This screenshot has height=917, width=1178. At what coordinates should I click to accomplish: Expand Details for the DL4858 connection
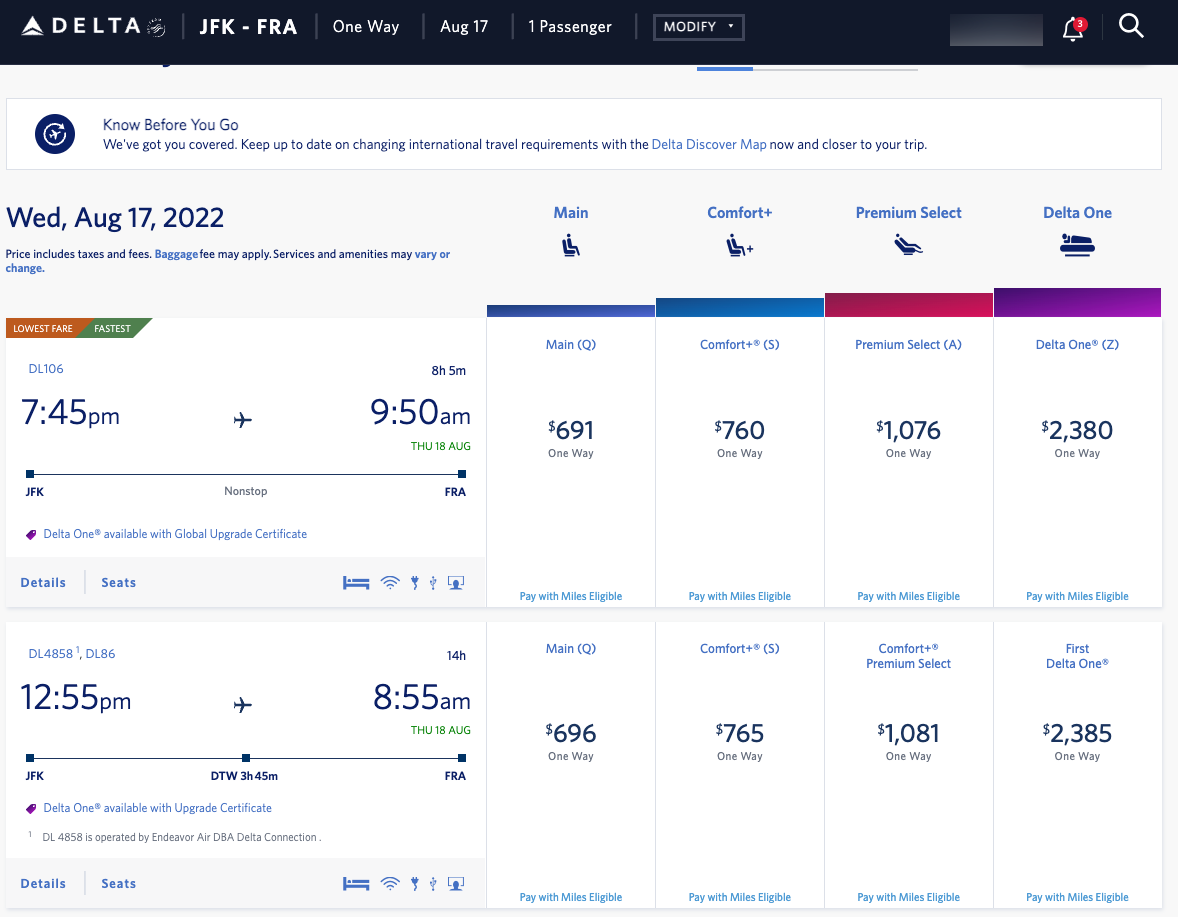coord(43,882)
